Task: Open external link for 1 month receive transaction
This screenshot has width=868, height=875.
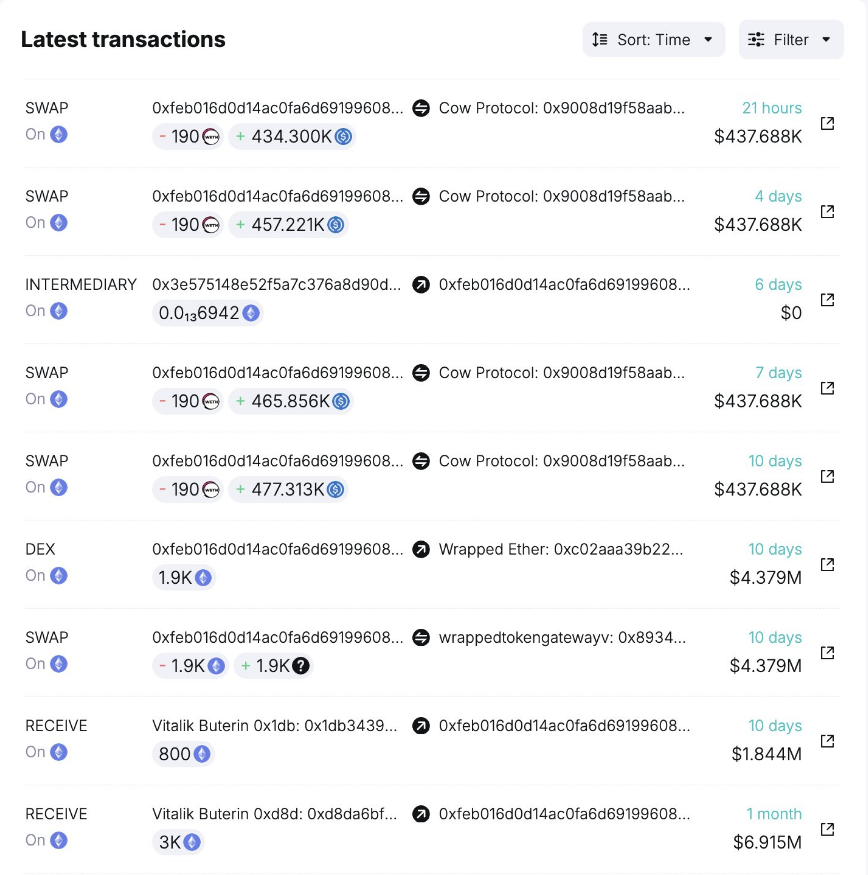Action: click(x=827, y=829)
